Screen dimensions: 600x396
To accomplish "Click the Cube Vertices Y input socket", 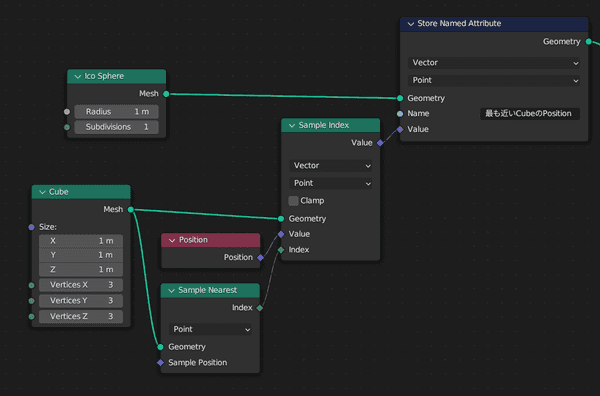I will click(x=31, y=301).
